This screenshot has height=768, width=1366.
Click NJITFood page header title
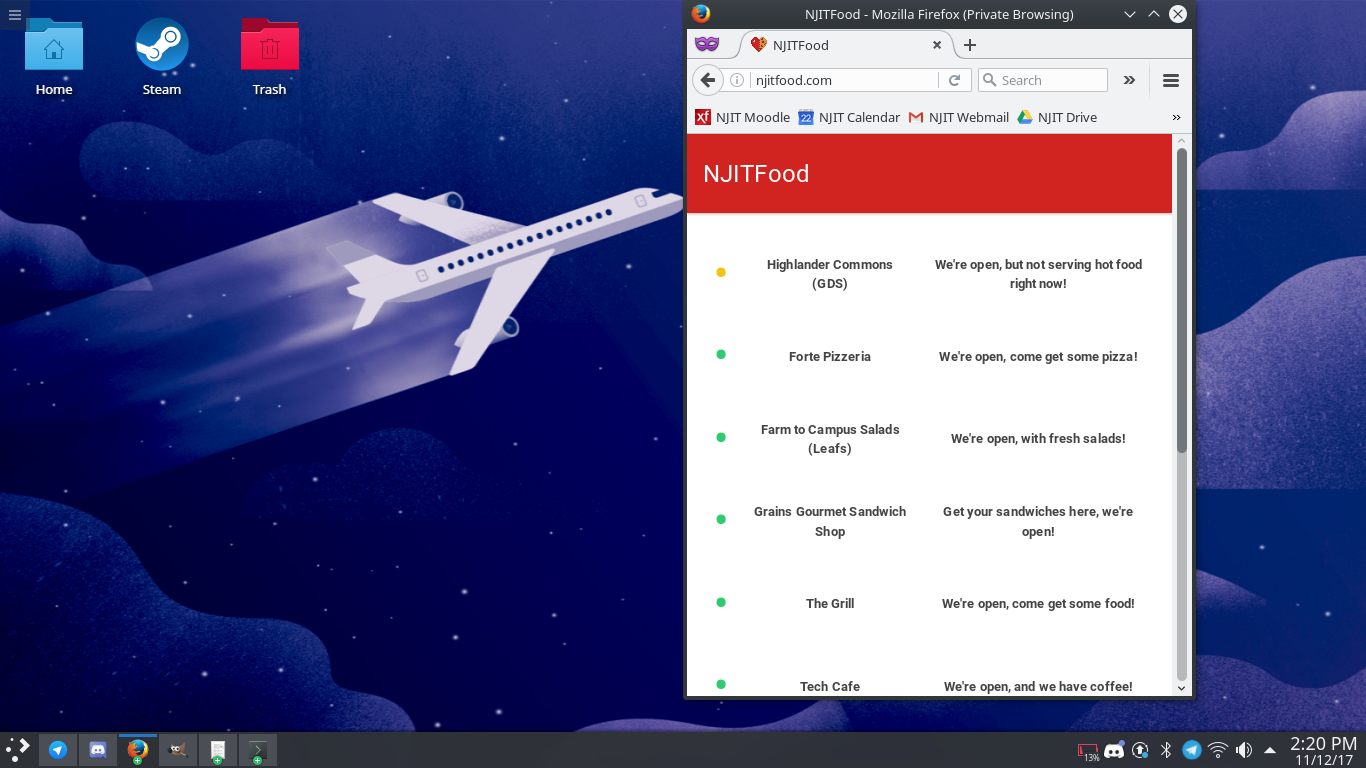coord(756,174)
